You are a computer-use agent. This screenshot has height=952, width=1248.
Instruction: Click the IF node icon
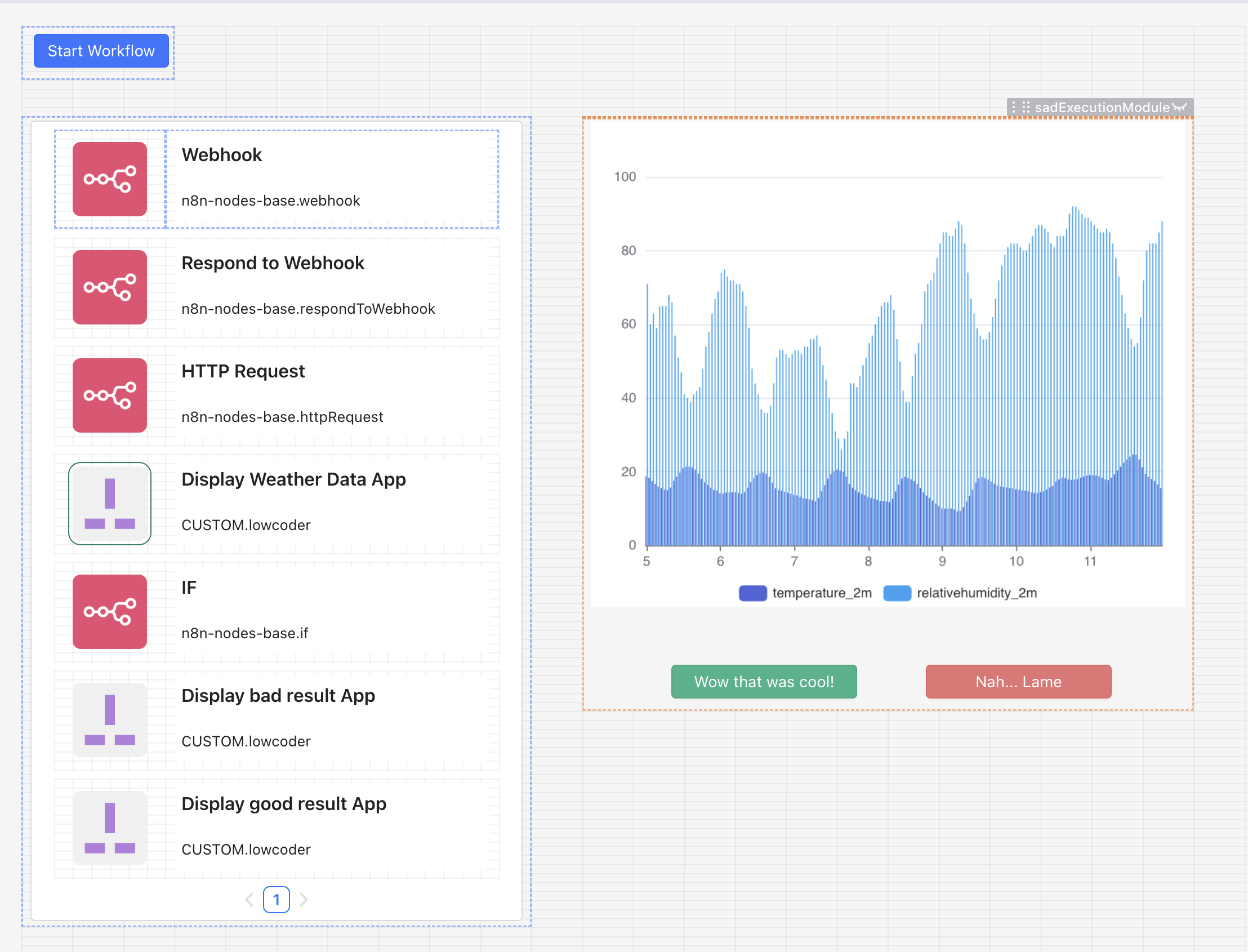pos(109,611)
